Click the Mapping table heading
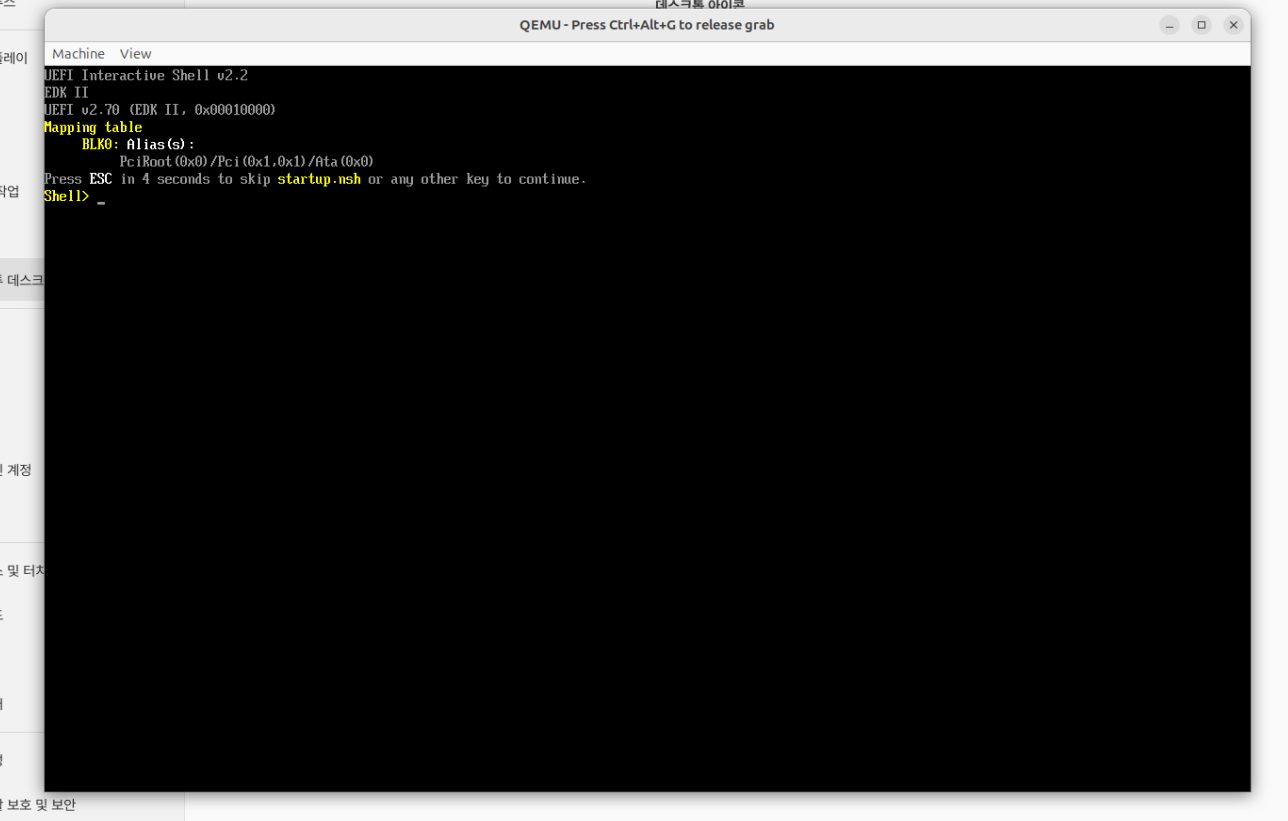The height and width of the screenshot is (821, 1288). (x=93, y=127)
